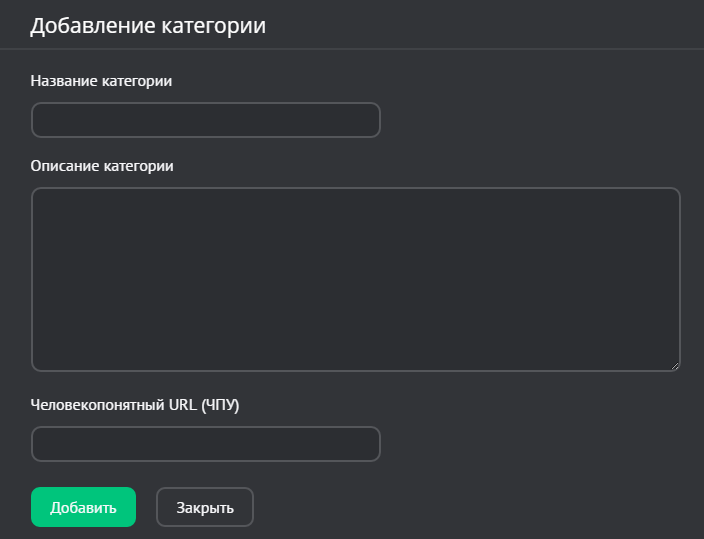The height and width of the screenshot is (539, 704).
Task: Click the description text area resize handle
Action: tap(674, 366)
